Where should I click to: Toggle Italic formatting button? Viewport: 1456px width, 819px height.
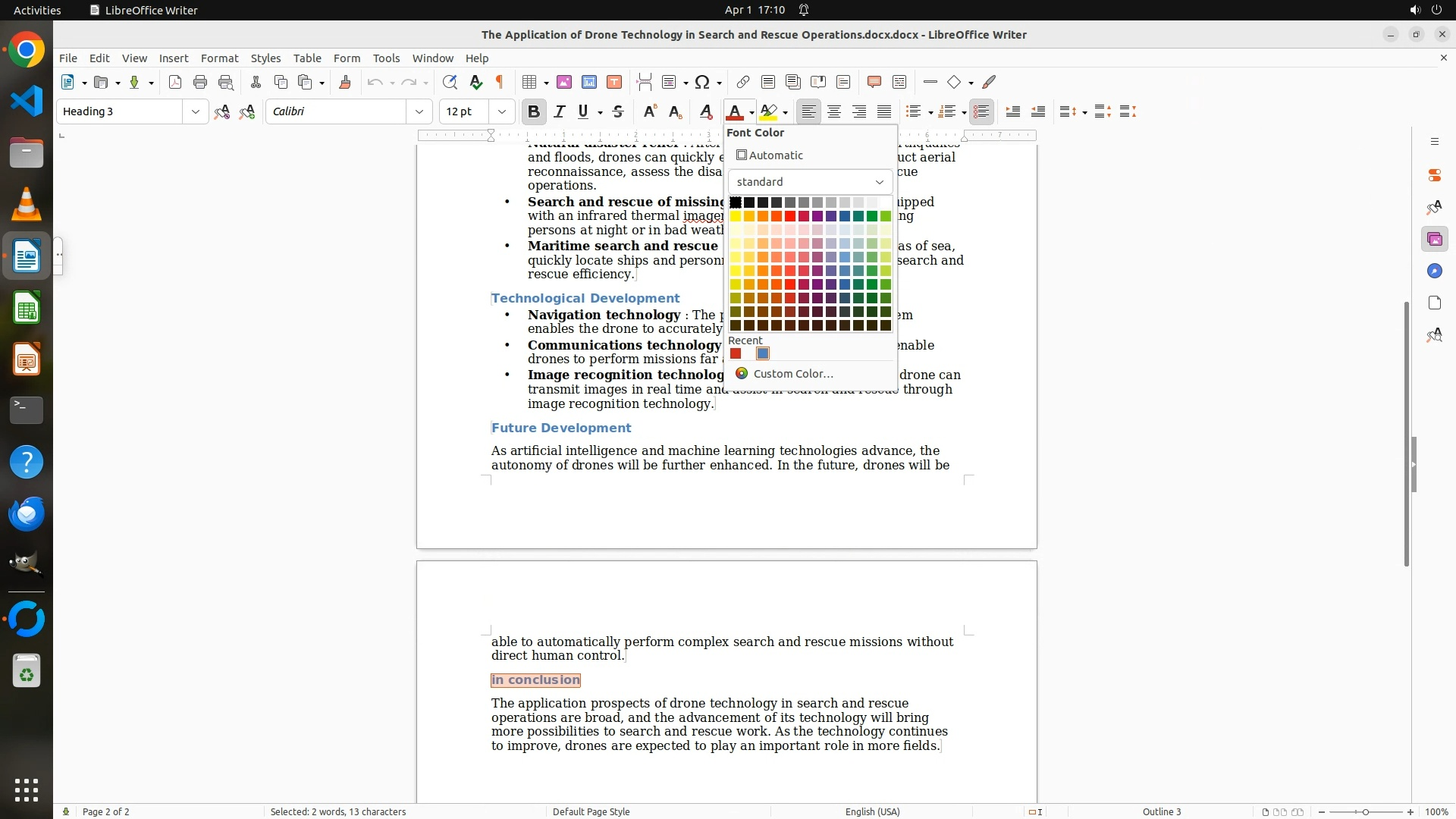click(560, 112)
